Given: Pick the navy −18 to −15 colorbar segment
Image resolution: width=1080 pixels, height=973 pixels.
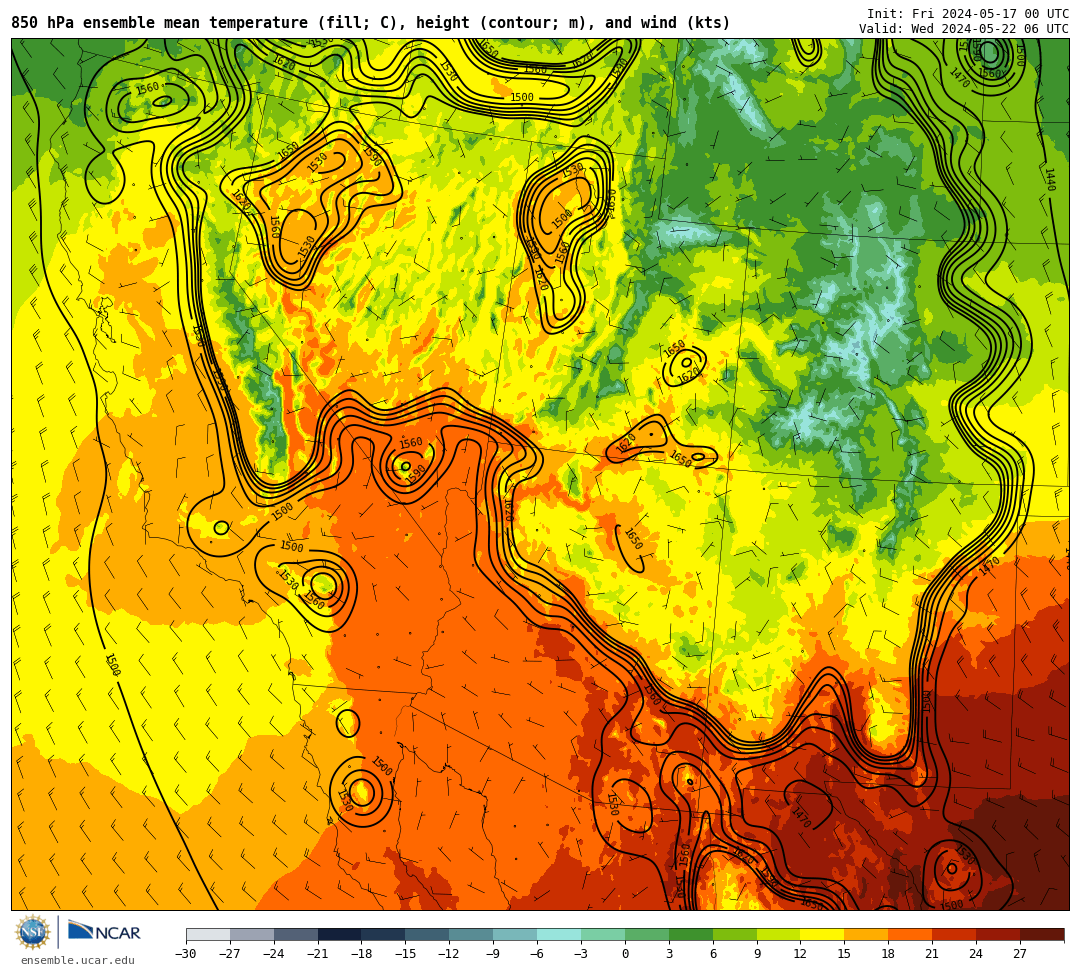Looking at the screenshot, I should coord(384,934).
